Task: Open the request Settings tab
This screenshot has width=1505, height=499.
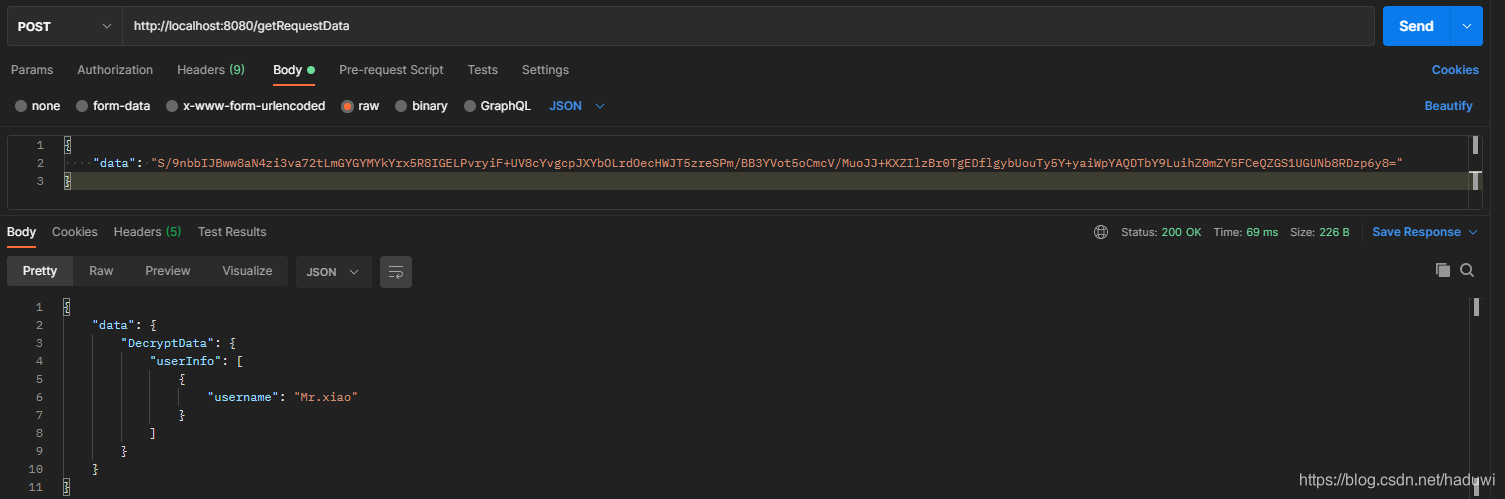Action: [x=545, y=70]
